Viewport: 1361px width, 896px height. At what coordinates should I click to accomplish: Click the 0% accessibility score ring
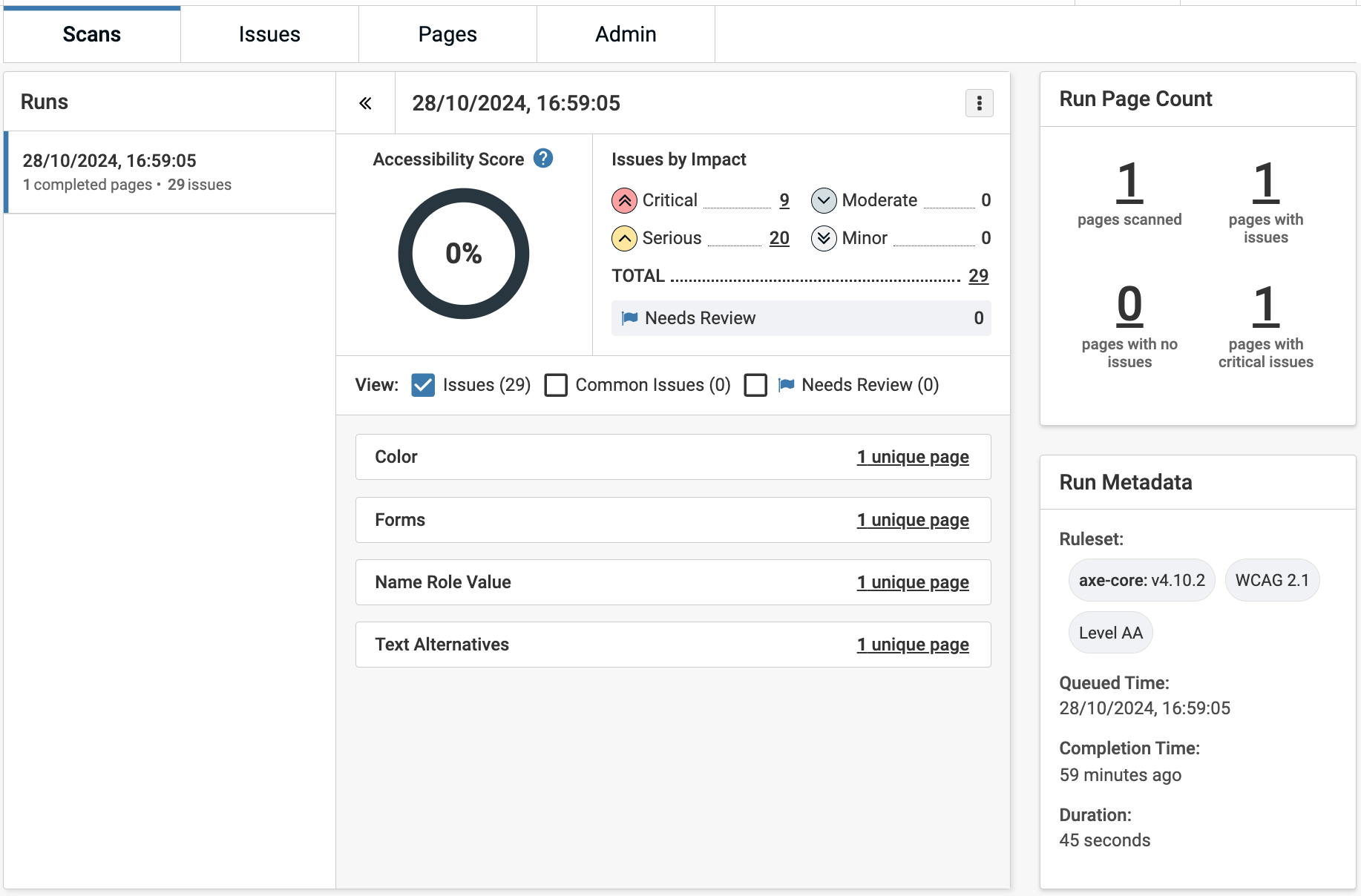[464, 254]
